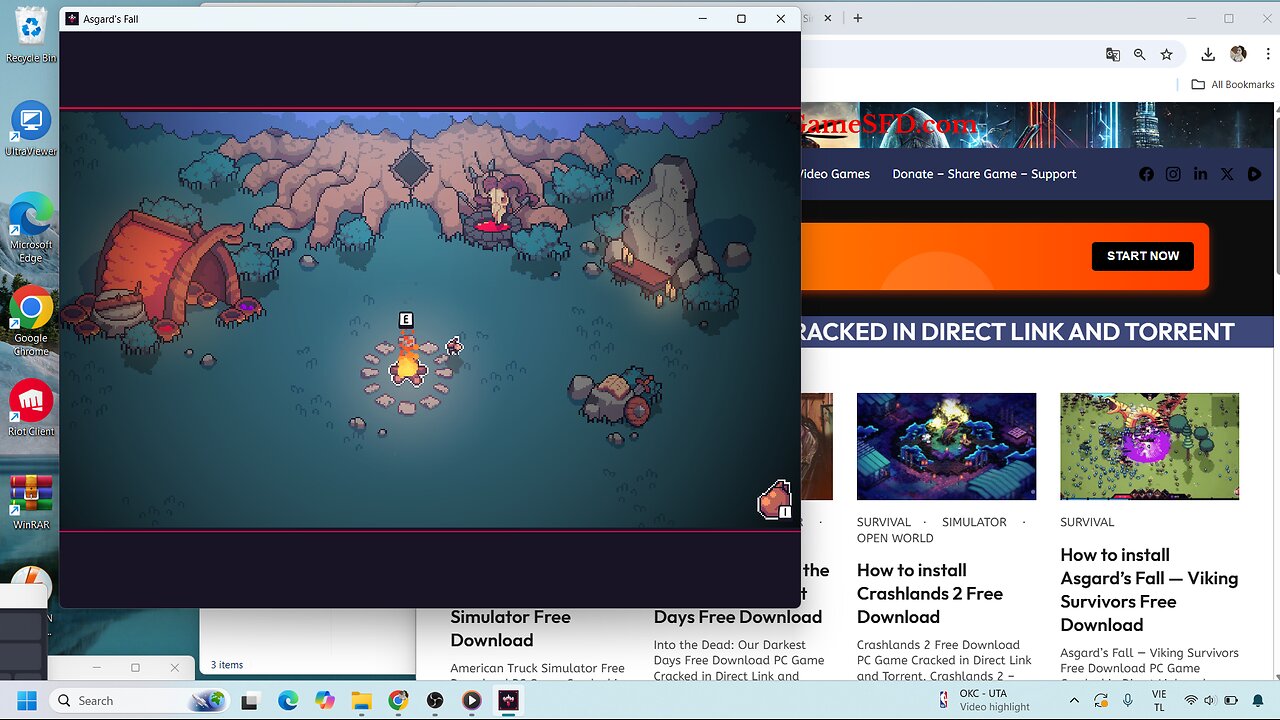Click the GameSFD.com site logo
Screen dimensions: 1280x720
coord(888,124)
